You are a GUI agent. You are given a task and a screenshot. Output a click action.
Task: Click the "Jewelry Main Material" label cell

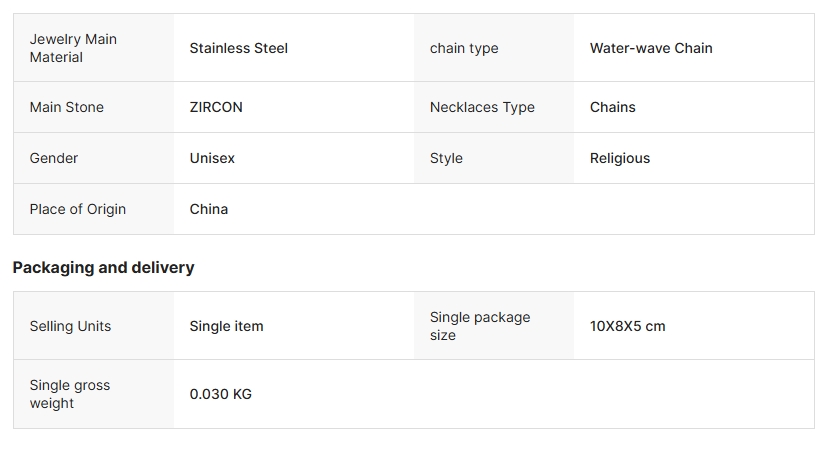pos(73,48)
